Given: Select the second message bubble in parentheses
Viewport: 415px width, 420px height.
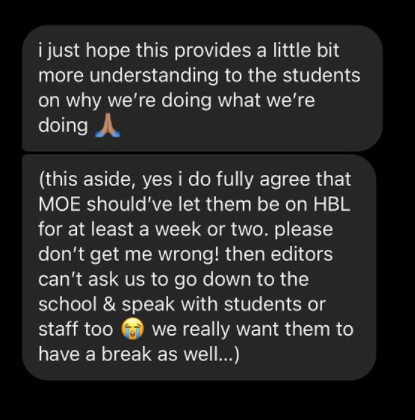Looking at the screenshot, I should 199,267.
